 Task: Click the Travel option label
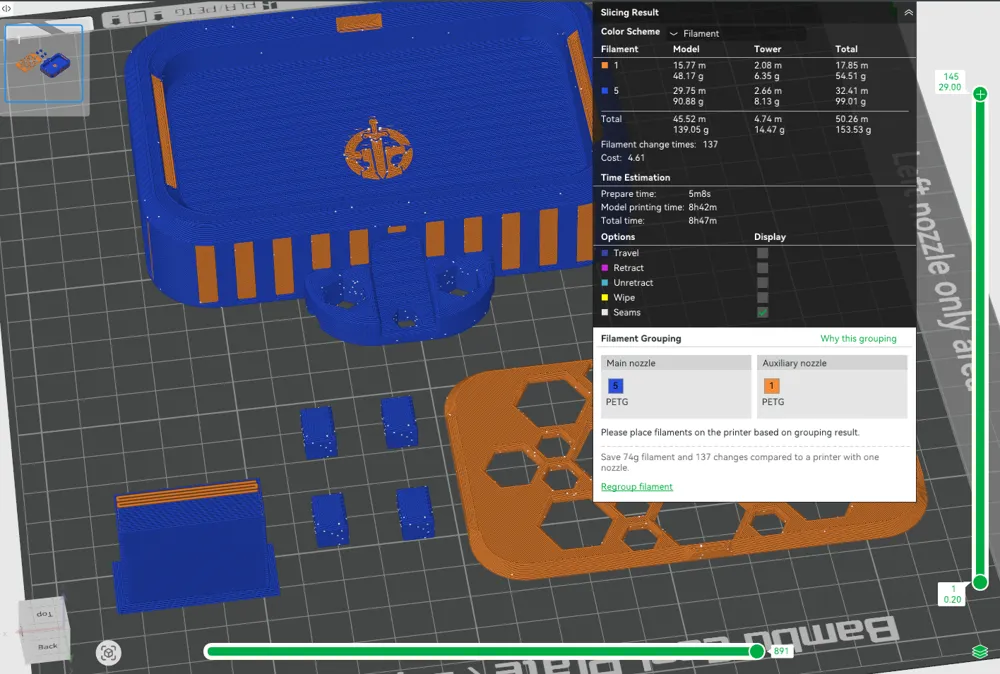626,253
